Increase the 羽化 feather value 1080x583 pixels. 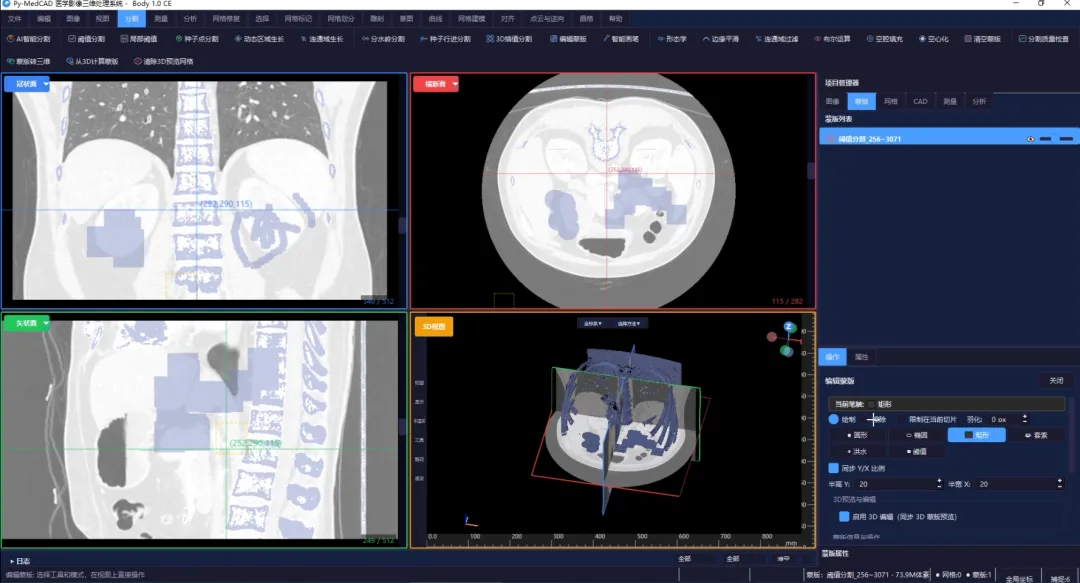point(1025,416)
